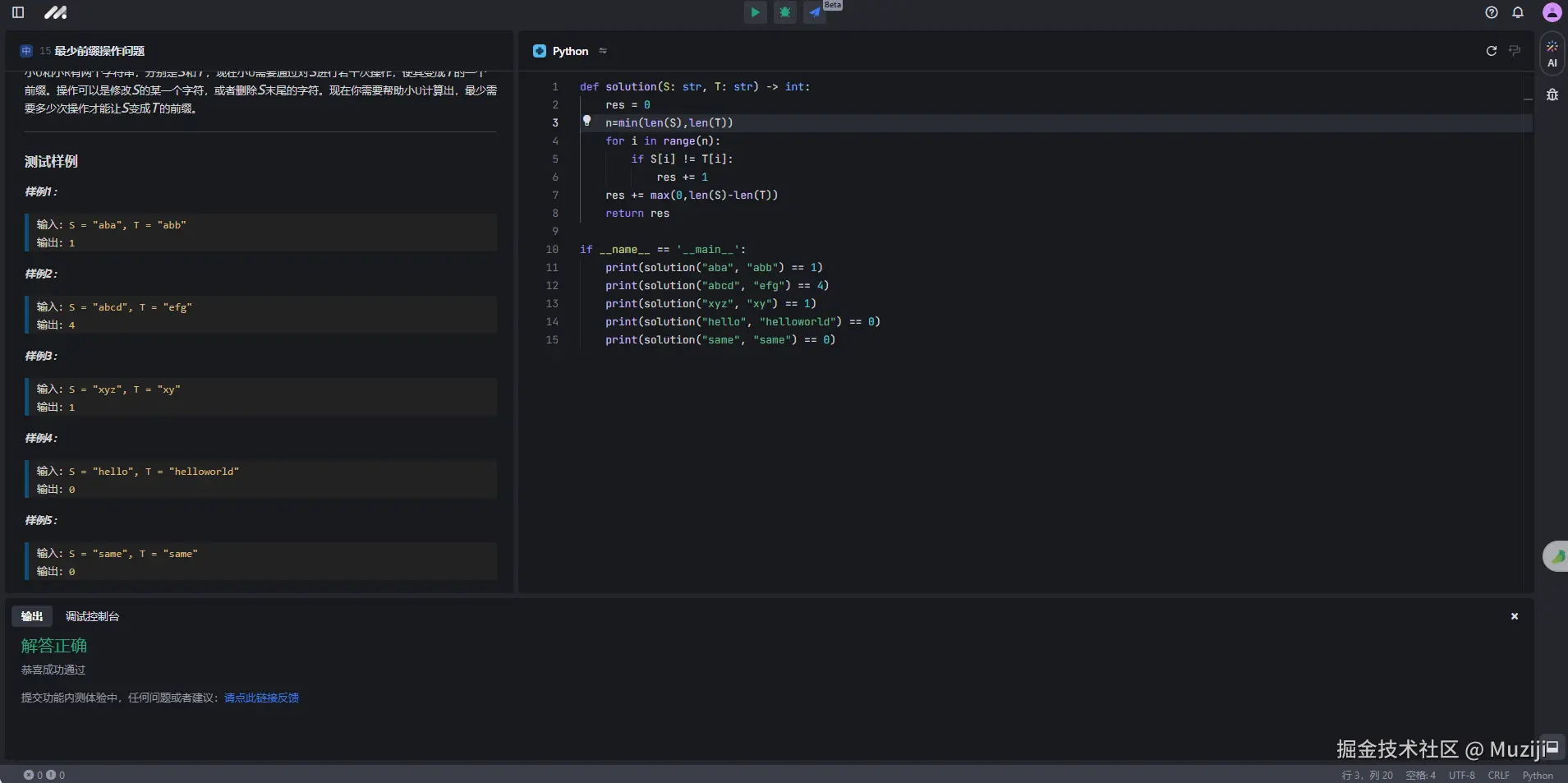Start debugging with the green bug icon

[x=785, y=12]
